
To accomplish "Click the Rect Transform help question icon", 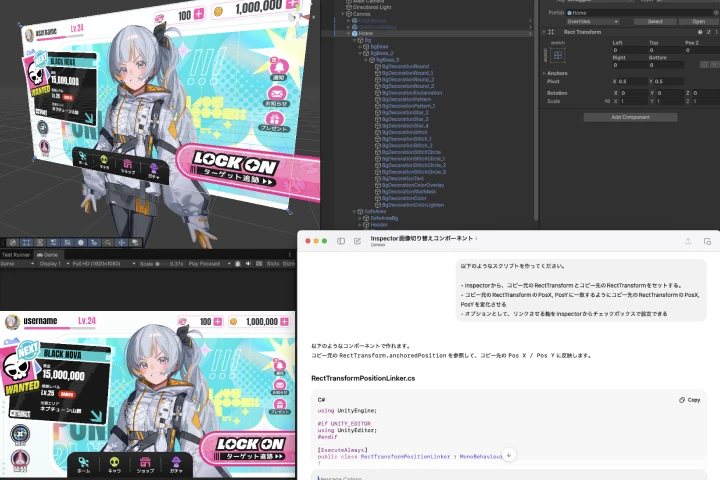I will pyautogui.click(x=700, y=32).
